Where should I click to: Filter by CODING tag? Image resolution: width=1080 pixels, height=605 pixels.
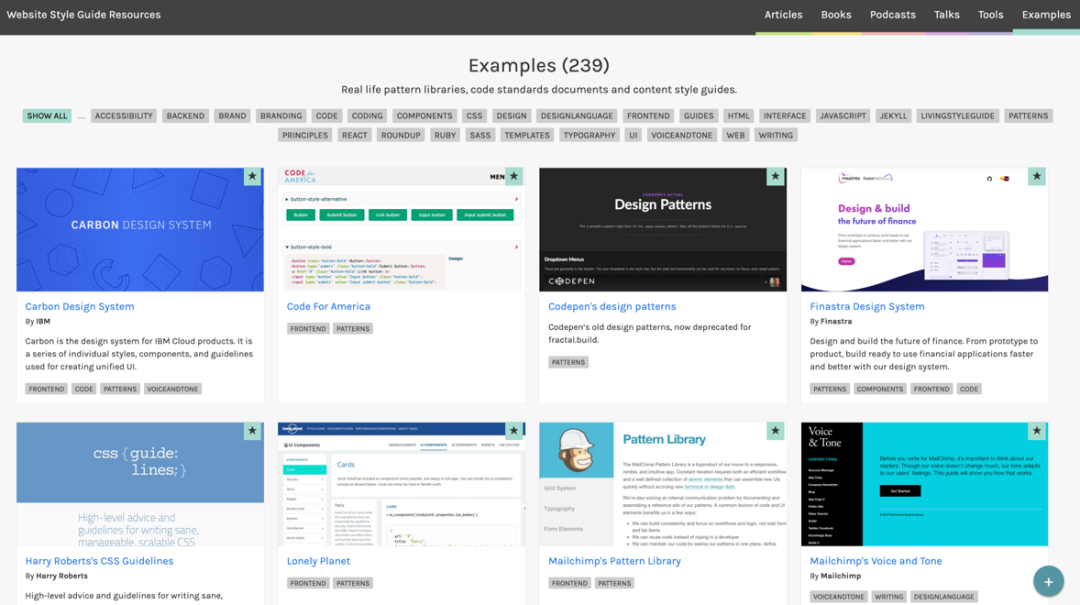click(367, 116)
